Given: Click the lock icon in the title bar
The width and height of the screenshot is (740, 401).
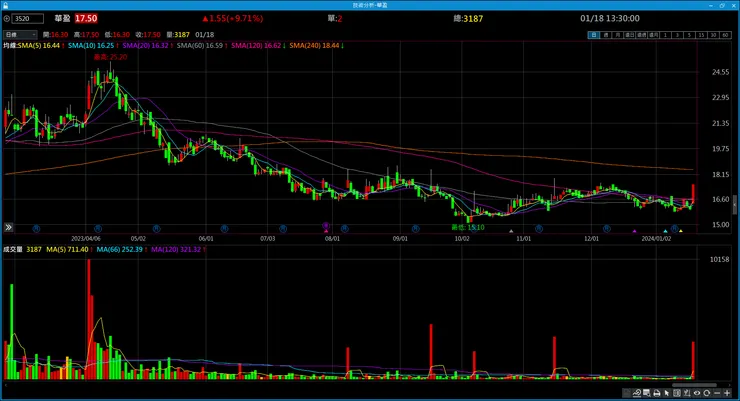Looking at the screenshot, I should (x=6, y=5).
